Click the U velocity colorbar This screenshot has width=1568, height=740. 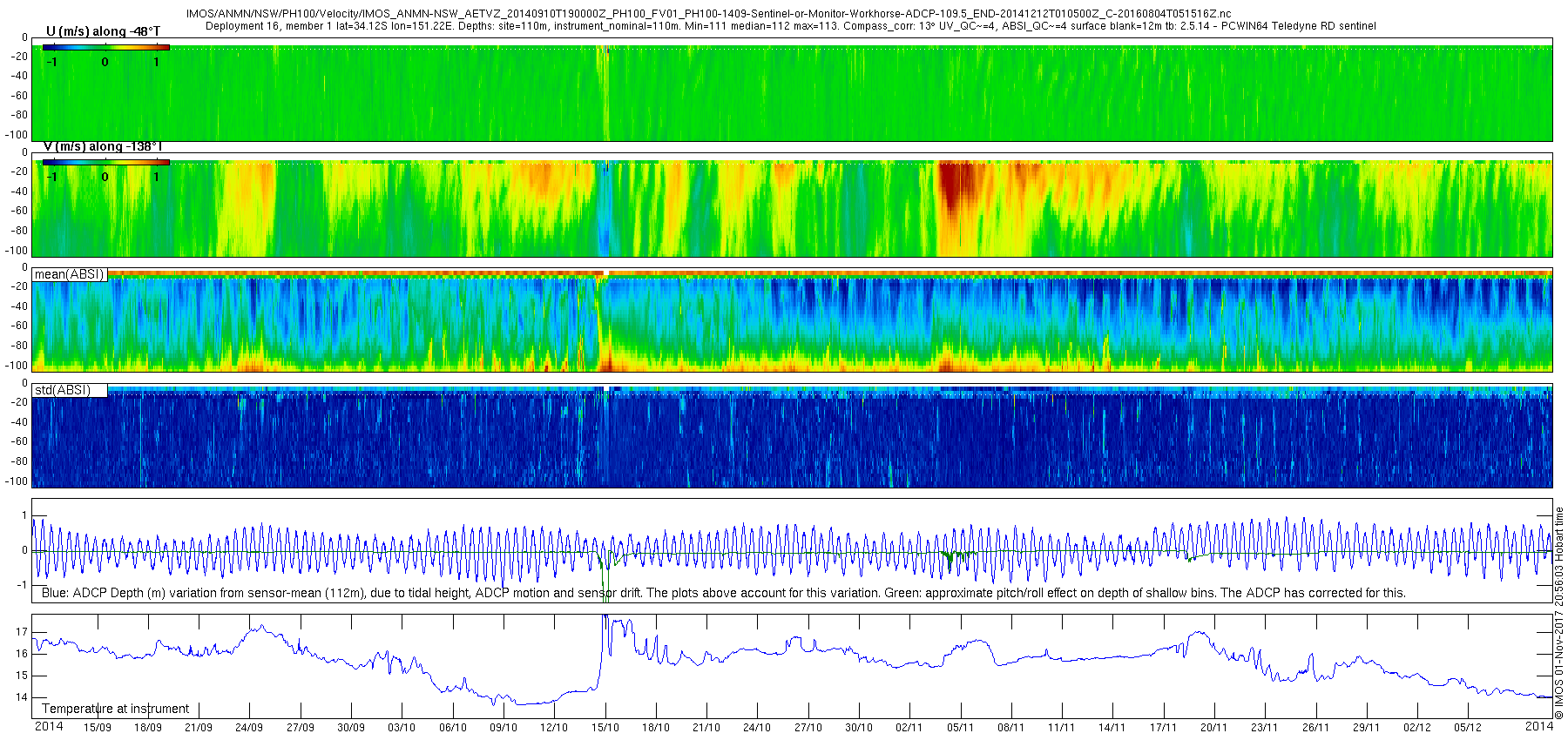click(106, 47)
